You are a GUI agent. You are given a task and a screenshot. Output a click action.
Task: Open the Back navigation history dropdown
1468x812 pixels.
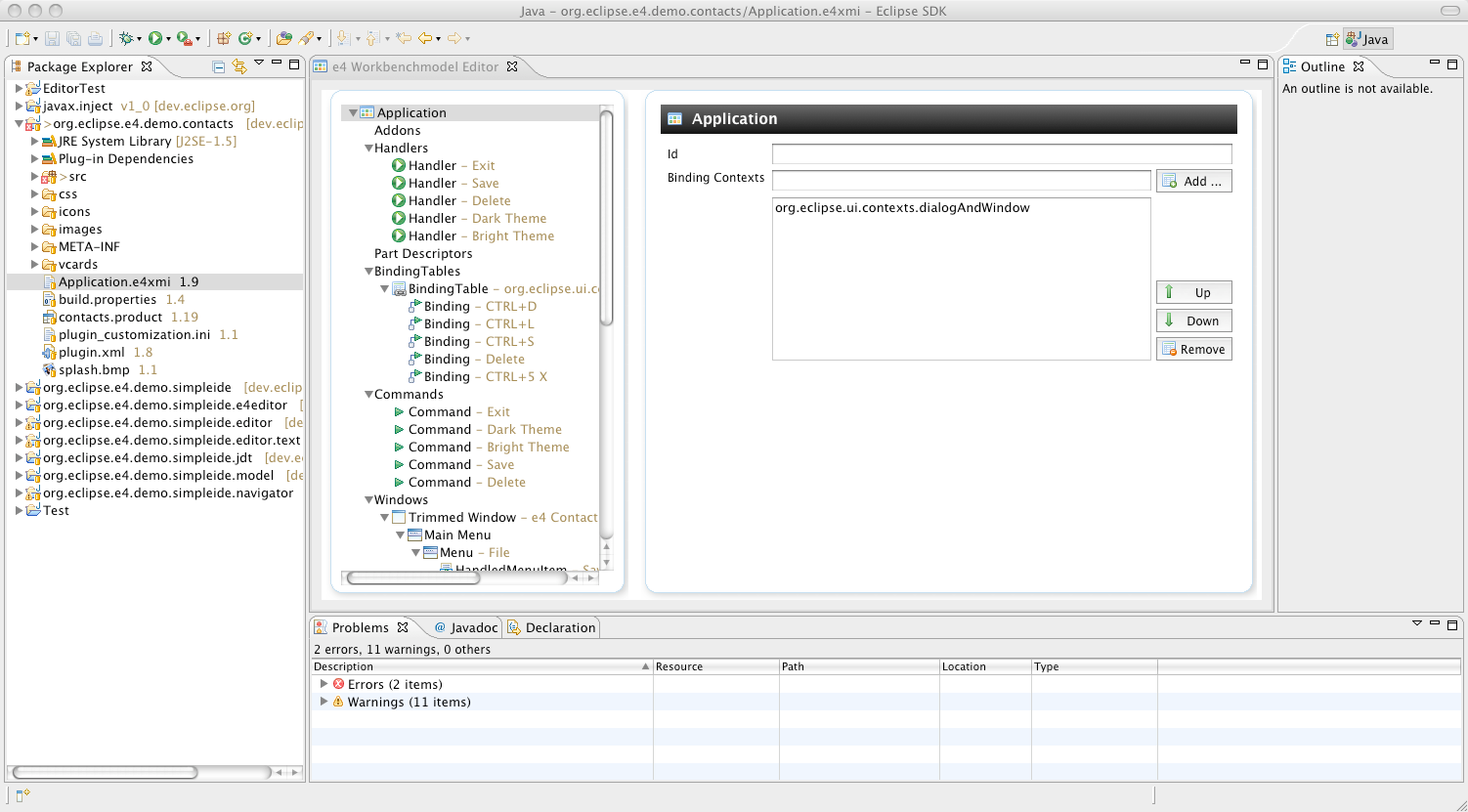point(438,39)
